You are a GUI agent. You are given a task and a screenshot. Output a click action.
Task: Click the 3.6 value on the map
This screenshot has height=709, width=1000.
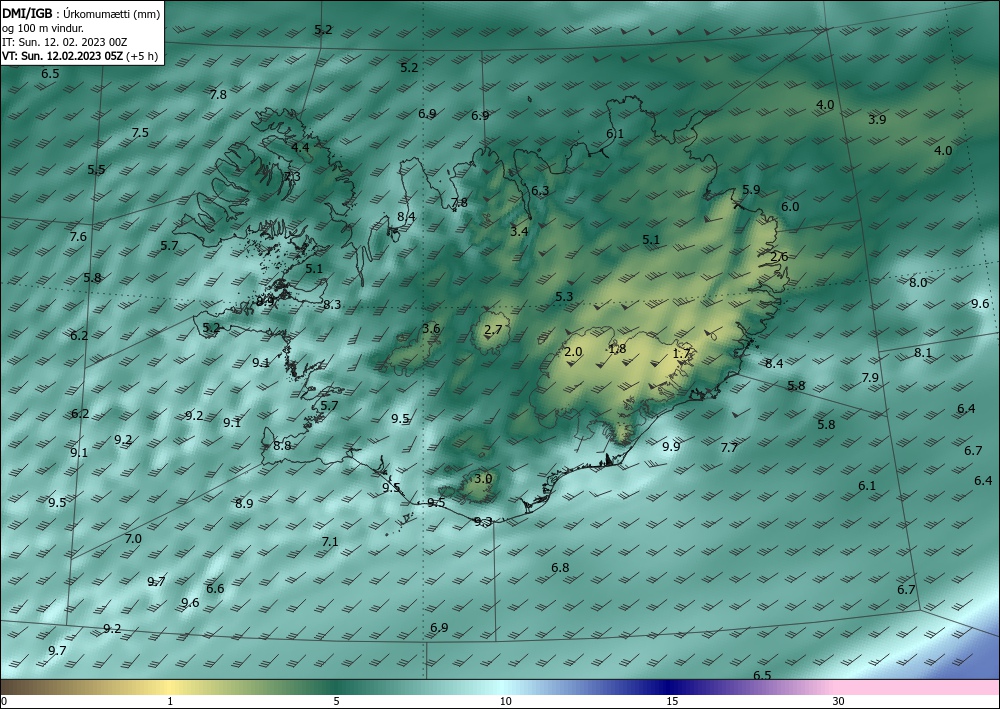(x=431, y=328)
